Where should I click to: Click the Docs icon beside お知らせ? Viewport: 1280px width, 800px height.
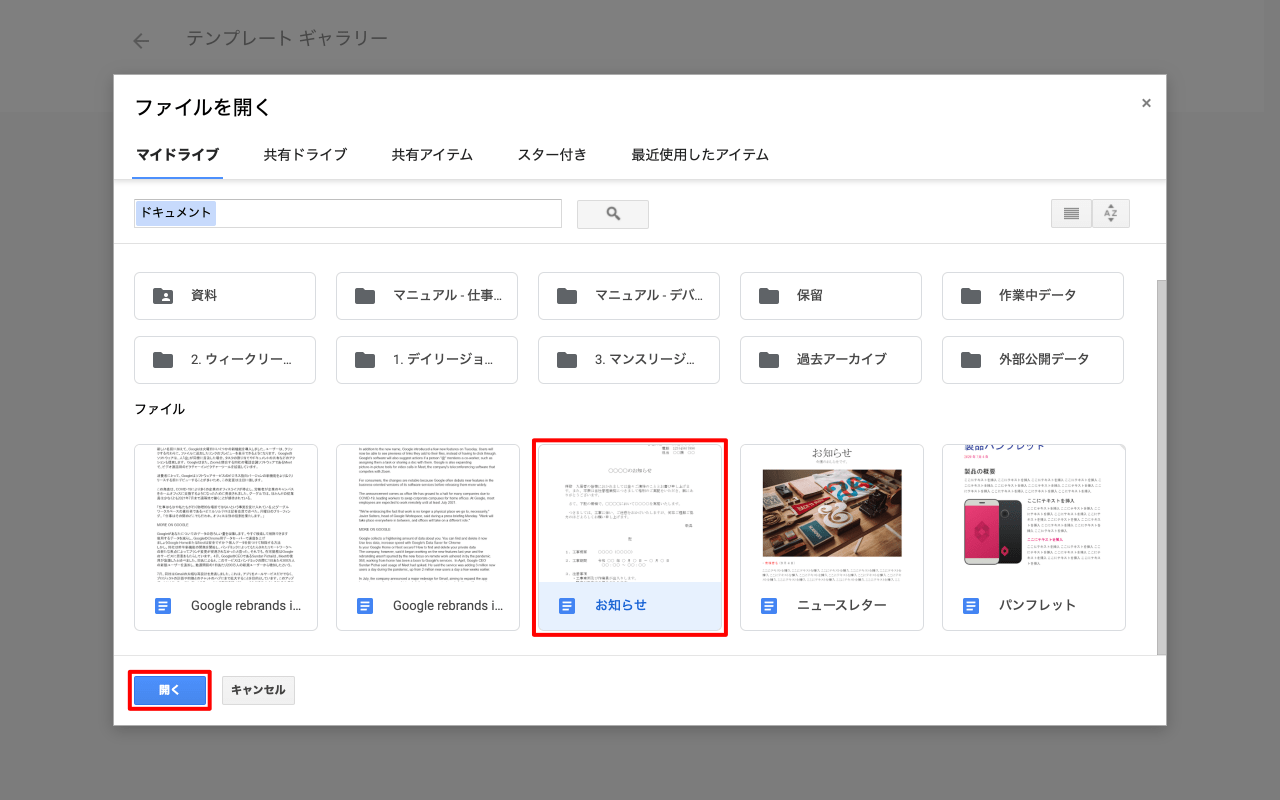567,606
